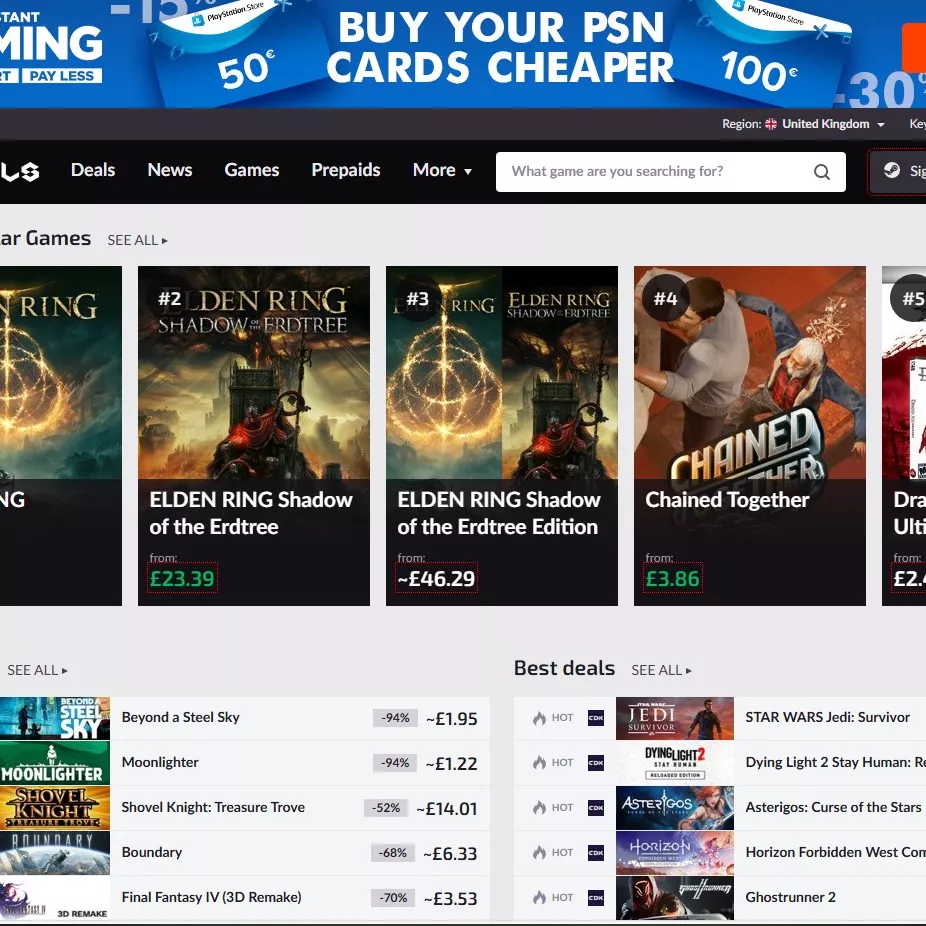Viewport: 926px width, 926px height.
Task: Open the Asterigos thumbnail
Action: pos(675,808)
